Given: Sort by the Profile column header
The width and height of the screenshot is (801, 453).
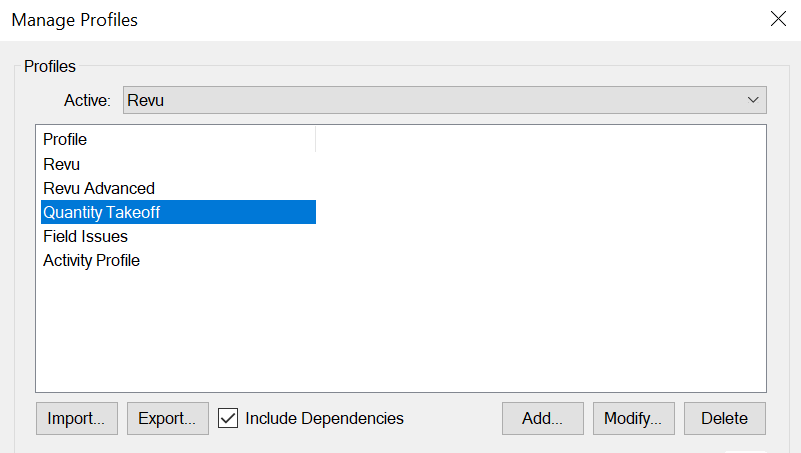Looking at the screenshot, I should [178, 139].
